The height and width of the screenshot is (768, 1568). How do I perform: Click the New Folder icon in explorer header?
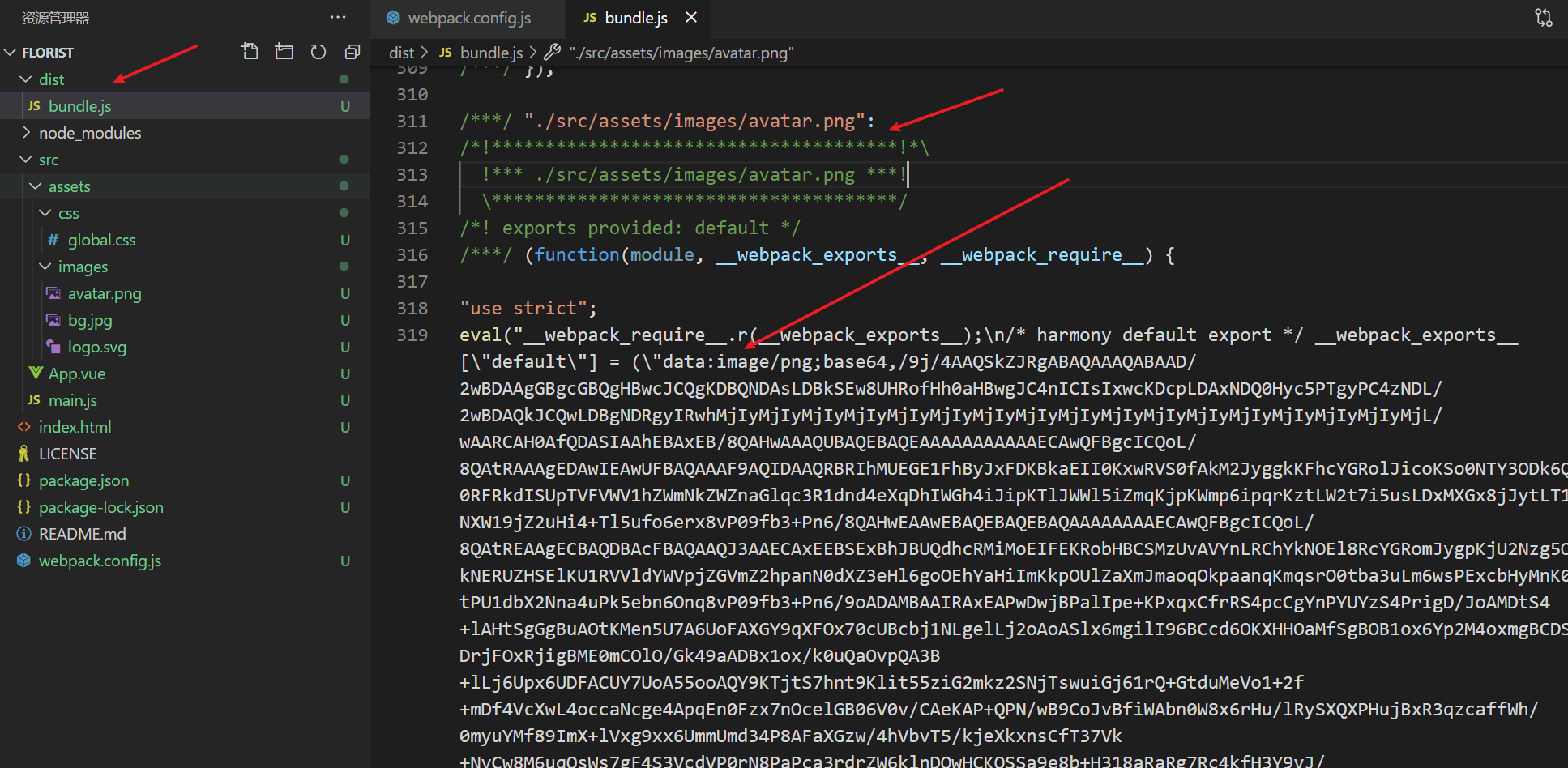[x=284, y=52]
